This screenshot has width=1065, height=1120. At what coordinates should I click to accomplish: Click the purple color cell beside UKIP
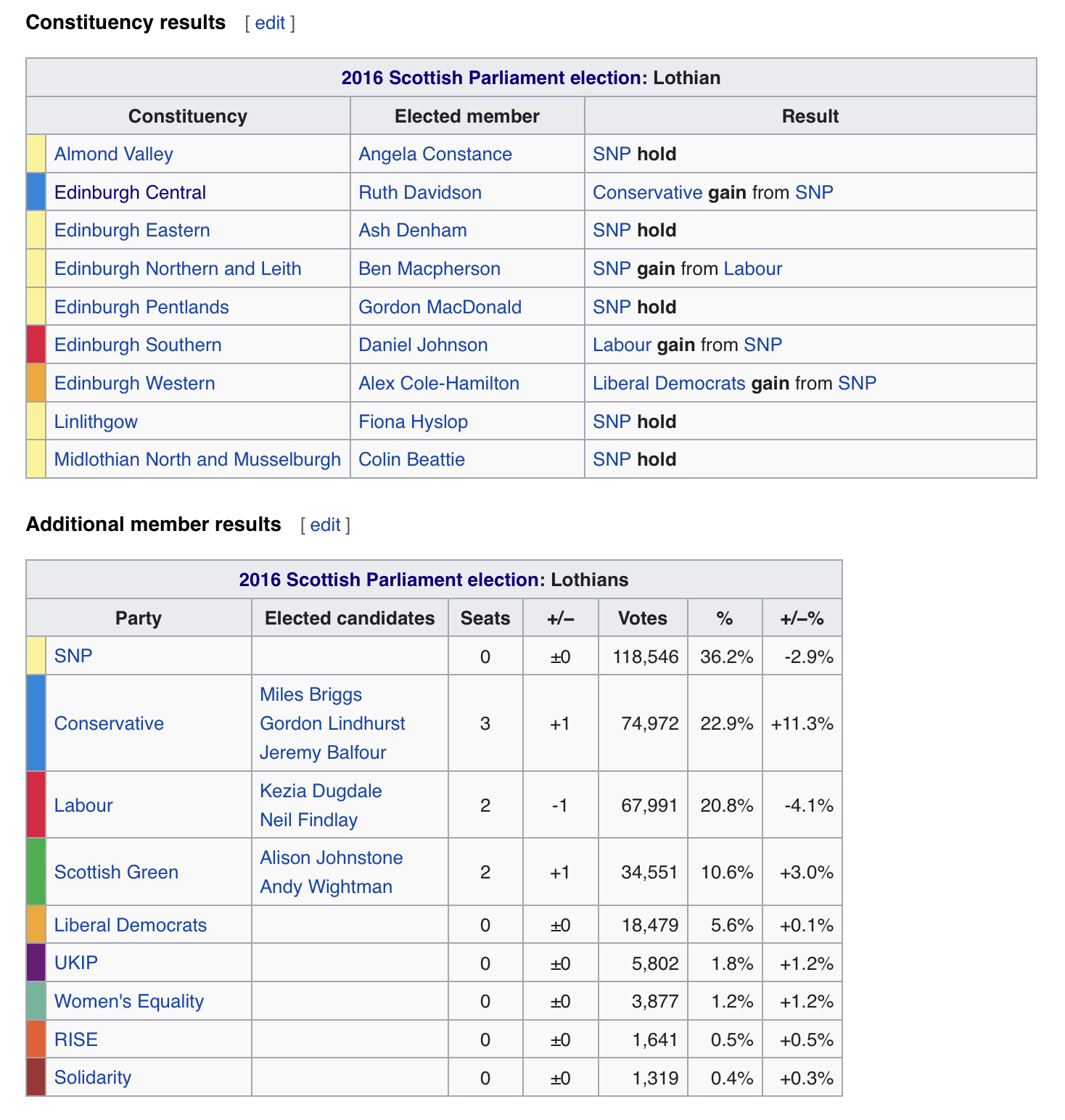point(36,963)
